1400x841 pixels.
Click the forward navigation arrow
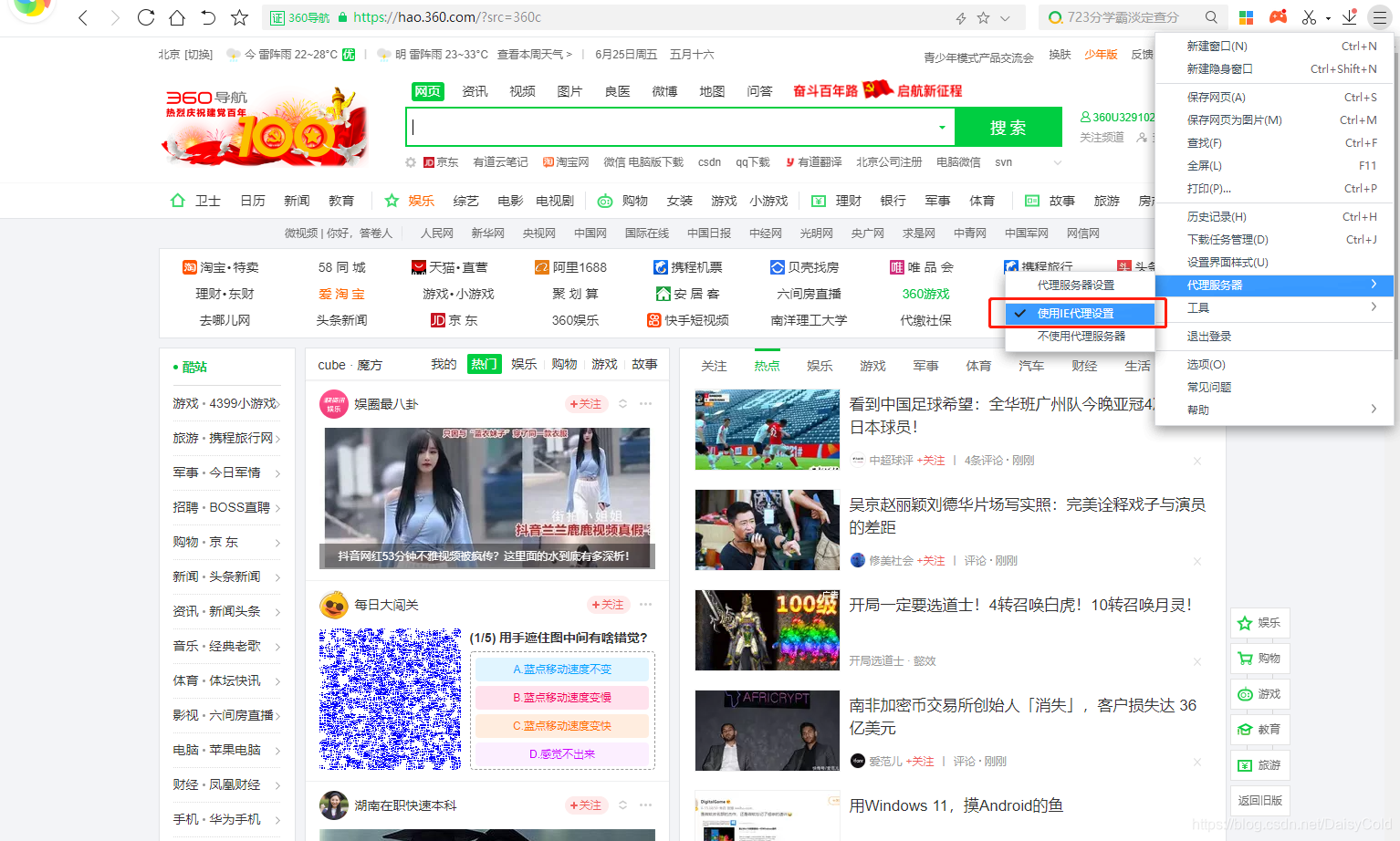tap(114, 17)
